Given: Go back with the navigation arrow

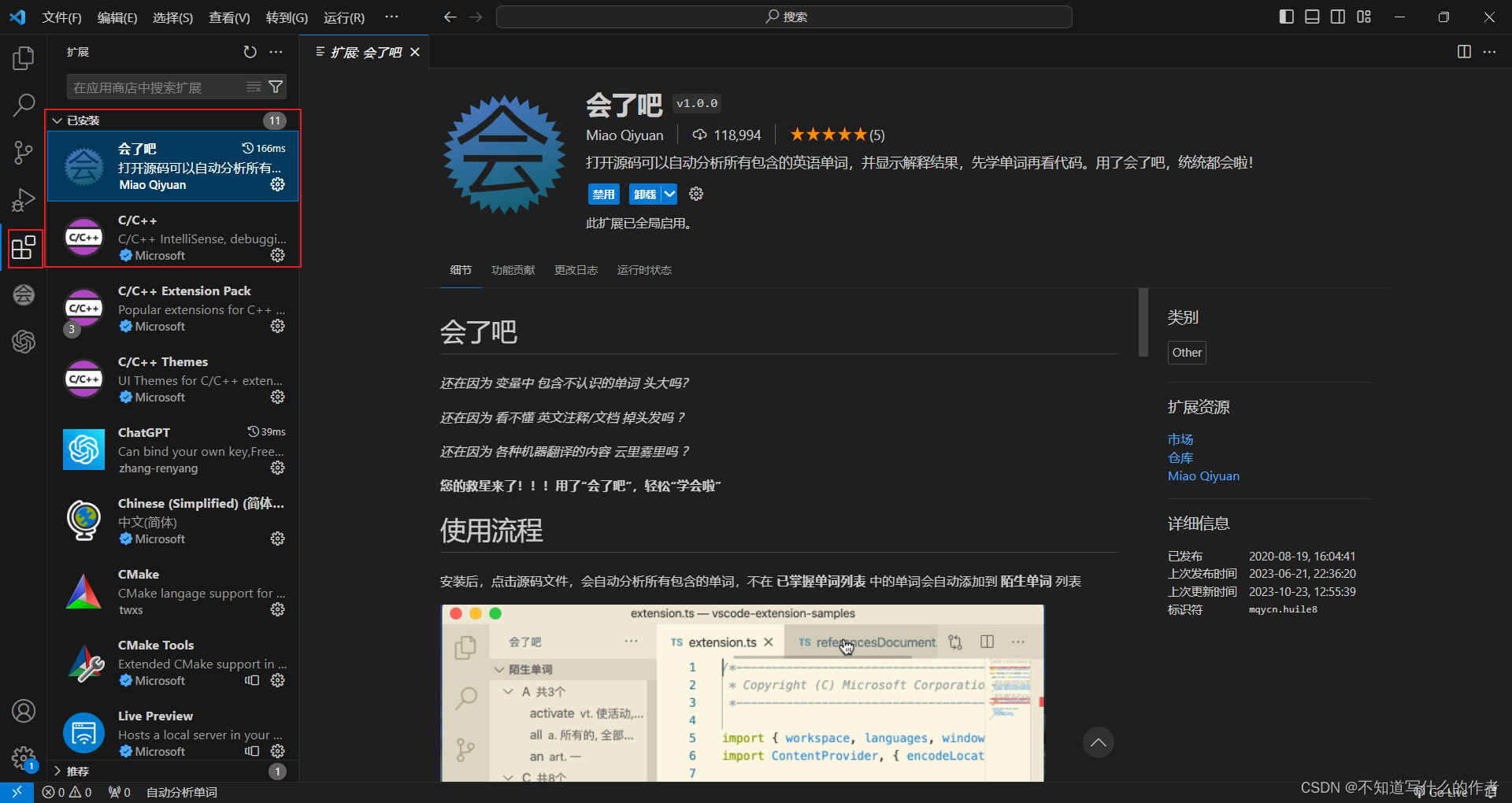Looking at the screenshot, I should (450, 17).
